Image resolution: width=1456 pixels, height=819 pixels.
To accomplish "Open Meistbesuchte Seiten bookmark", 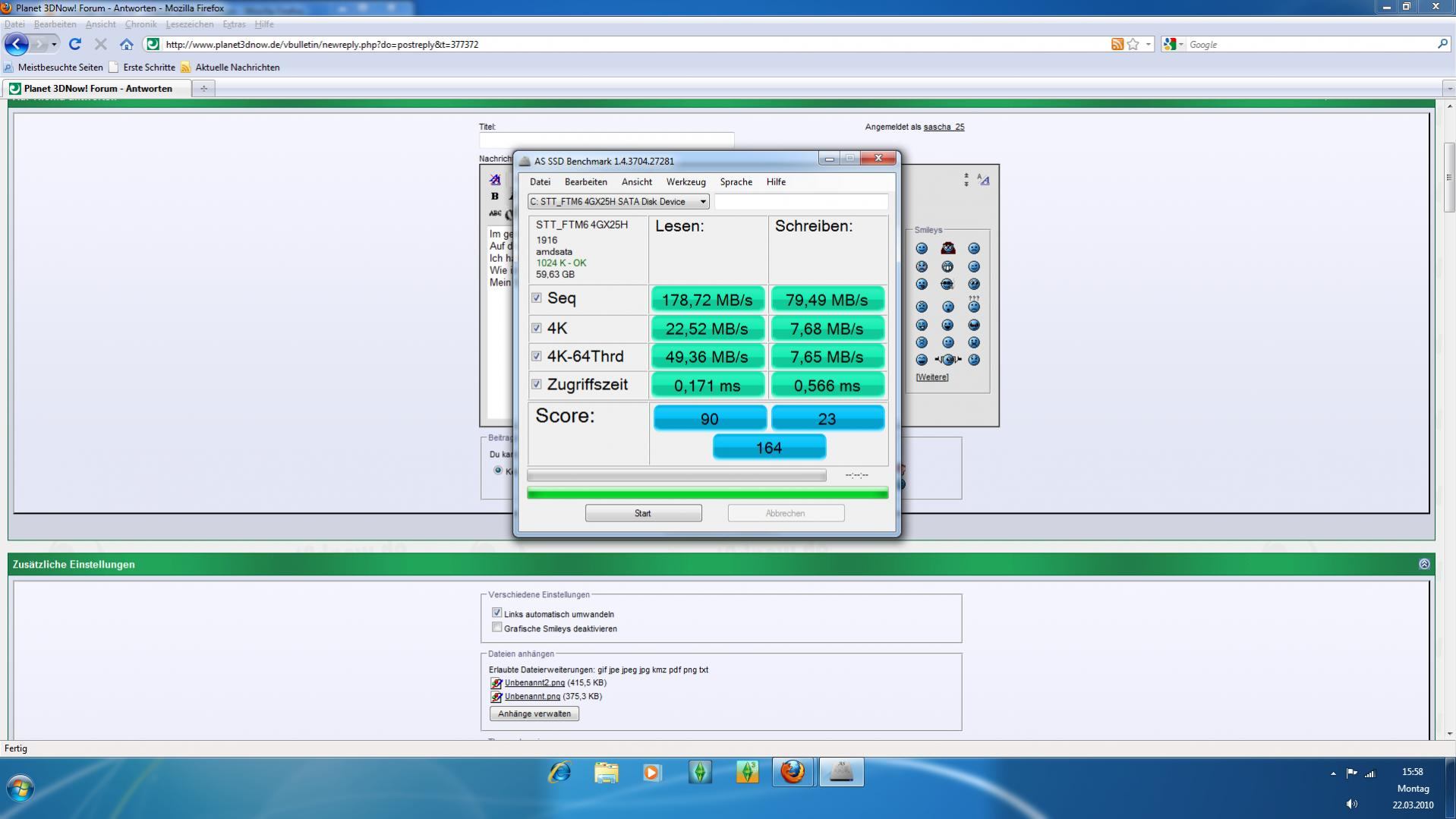I will click(x=53, y=68).
